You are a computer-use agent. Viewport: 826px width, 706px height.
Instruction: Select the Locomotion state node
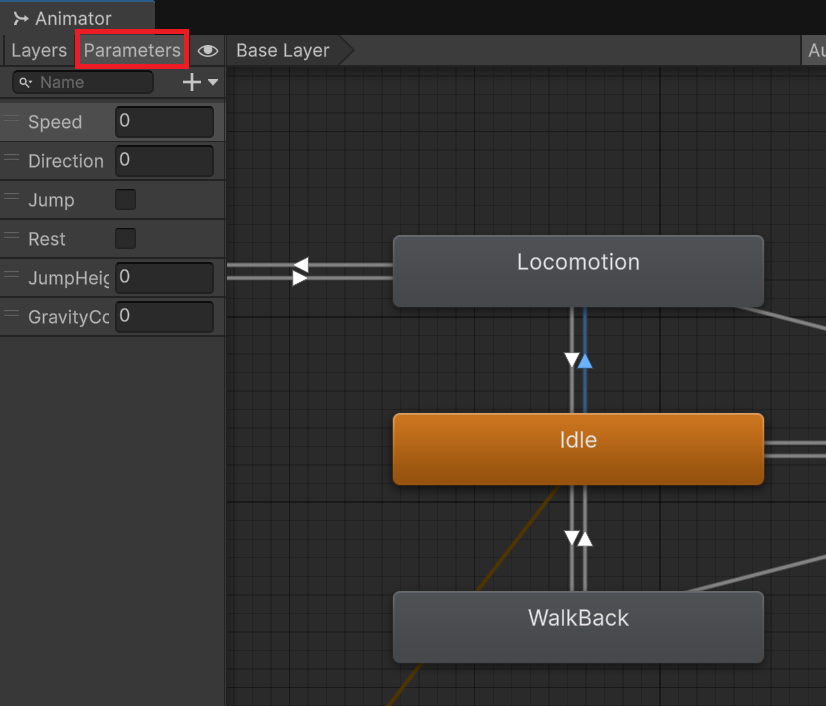pos(578,271)
